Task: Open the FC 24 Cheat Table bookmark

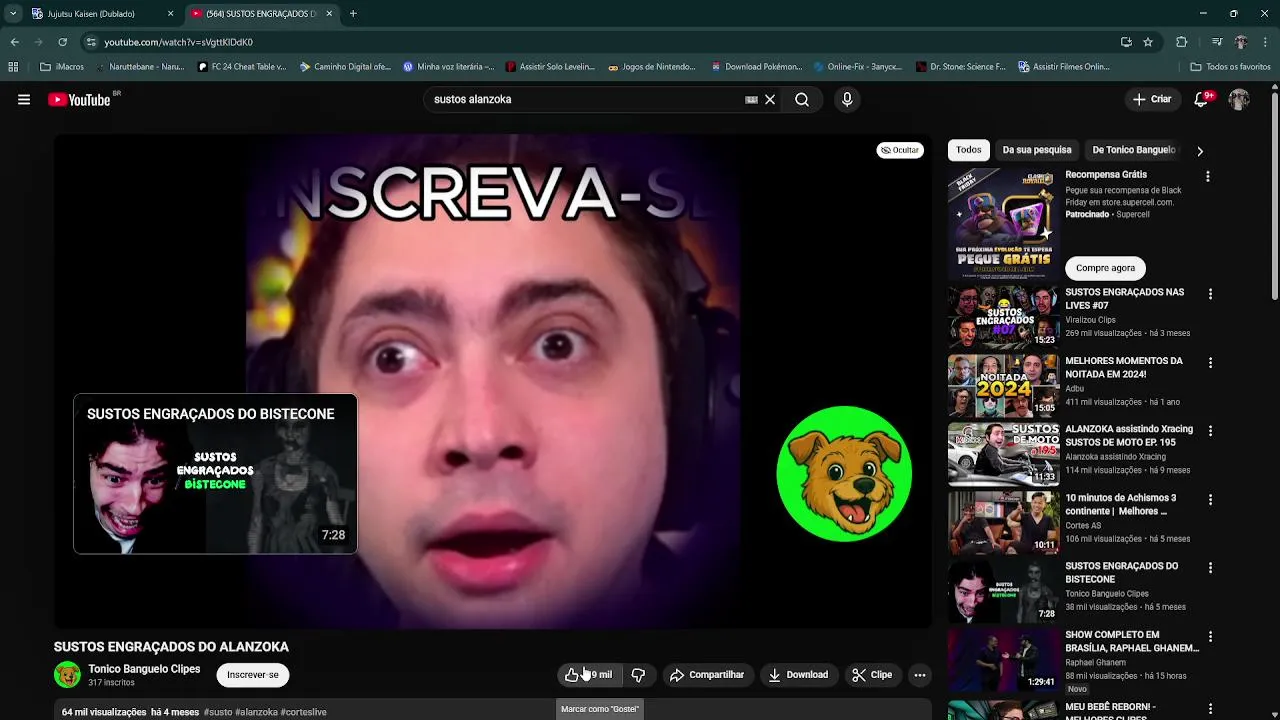Action: (x=242, y=67)
